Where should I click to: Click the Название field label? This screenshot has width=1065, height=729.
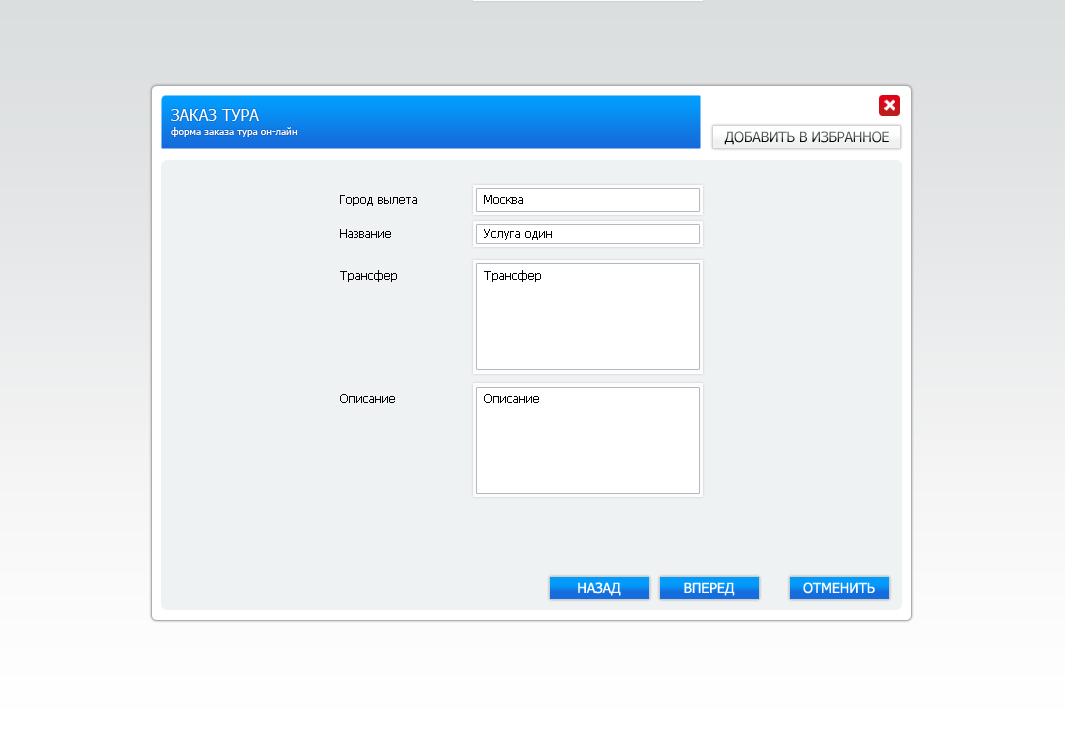(365, 234)
